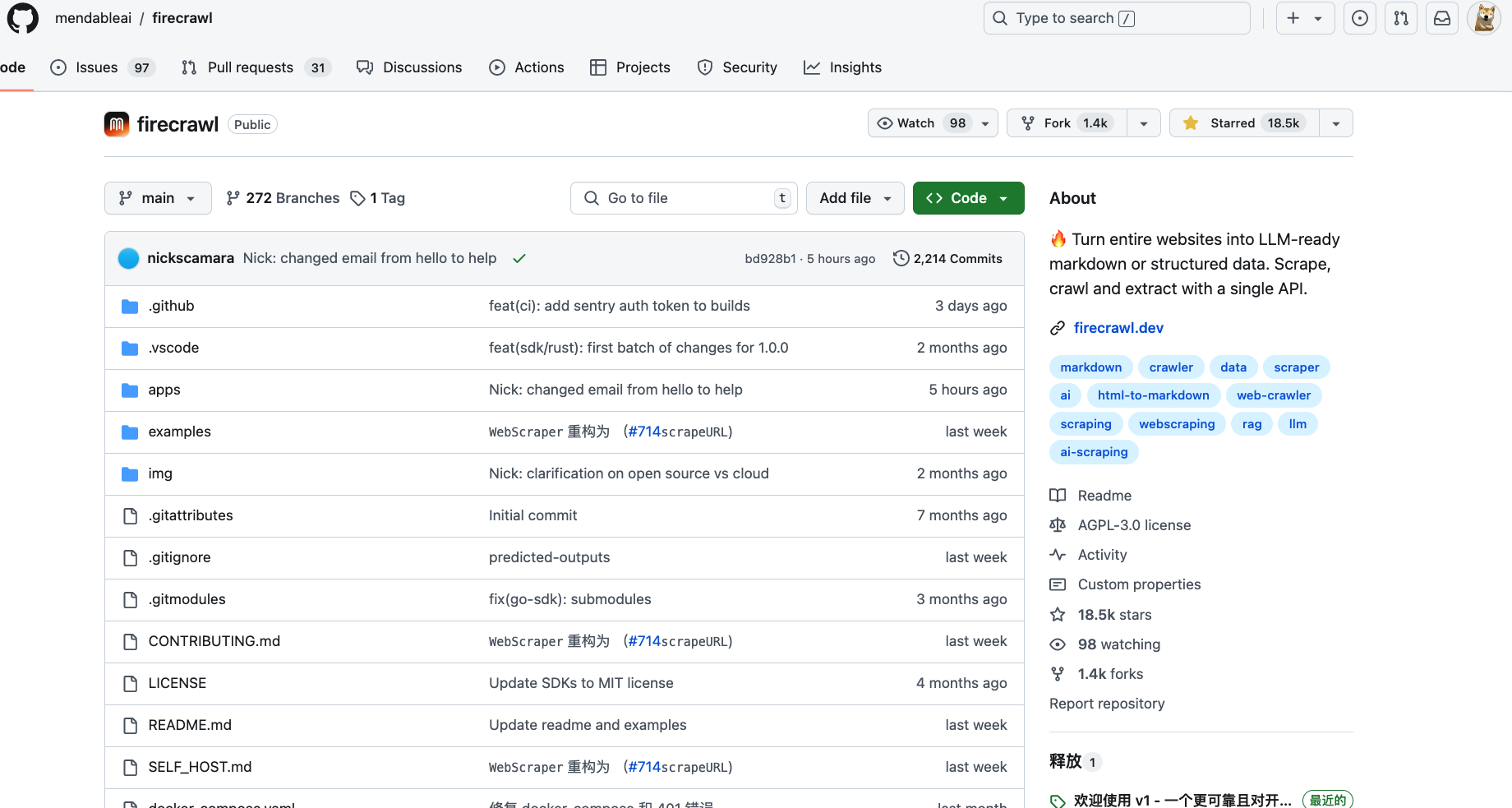Open the Projects tab
This screenshot has width=1512, height=808.
pyautogui.click(x=630, y=67)
